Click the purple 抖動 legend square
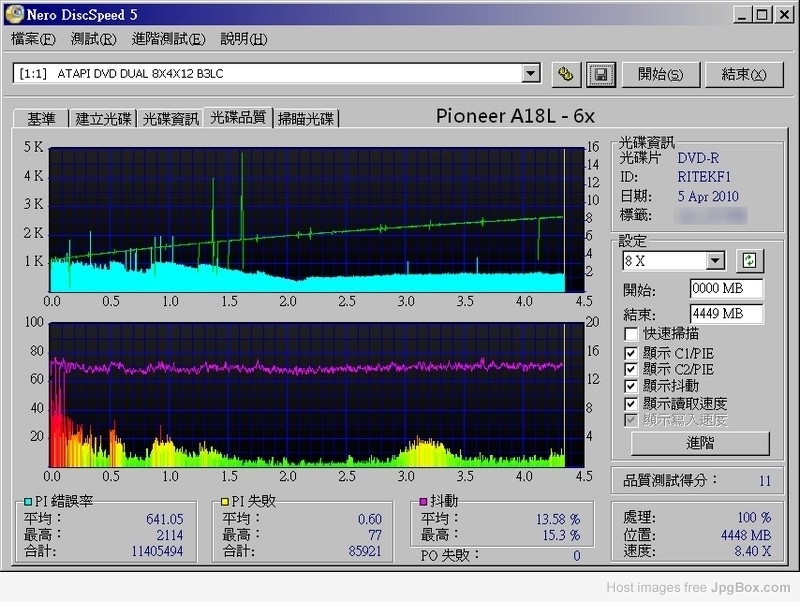Screen dimensions: 800x602 coord(425,500)
